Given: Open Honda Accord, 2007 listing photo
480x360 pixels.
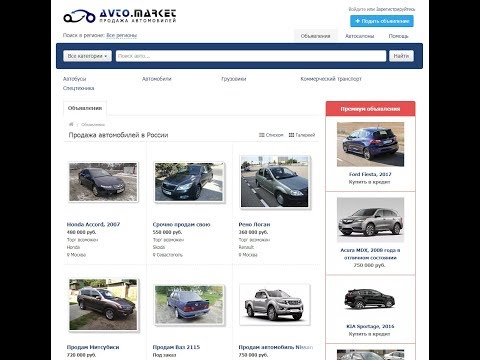Looking at the screenshot, I should (103, 182).
